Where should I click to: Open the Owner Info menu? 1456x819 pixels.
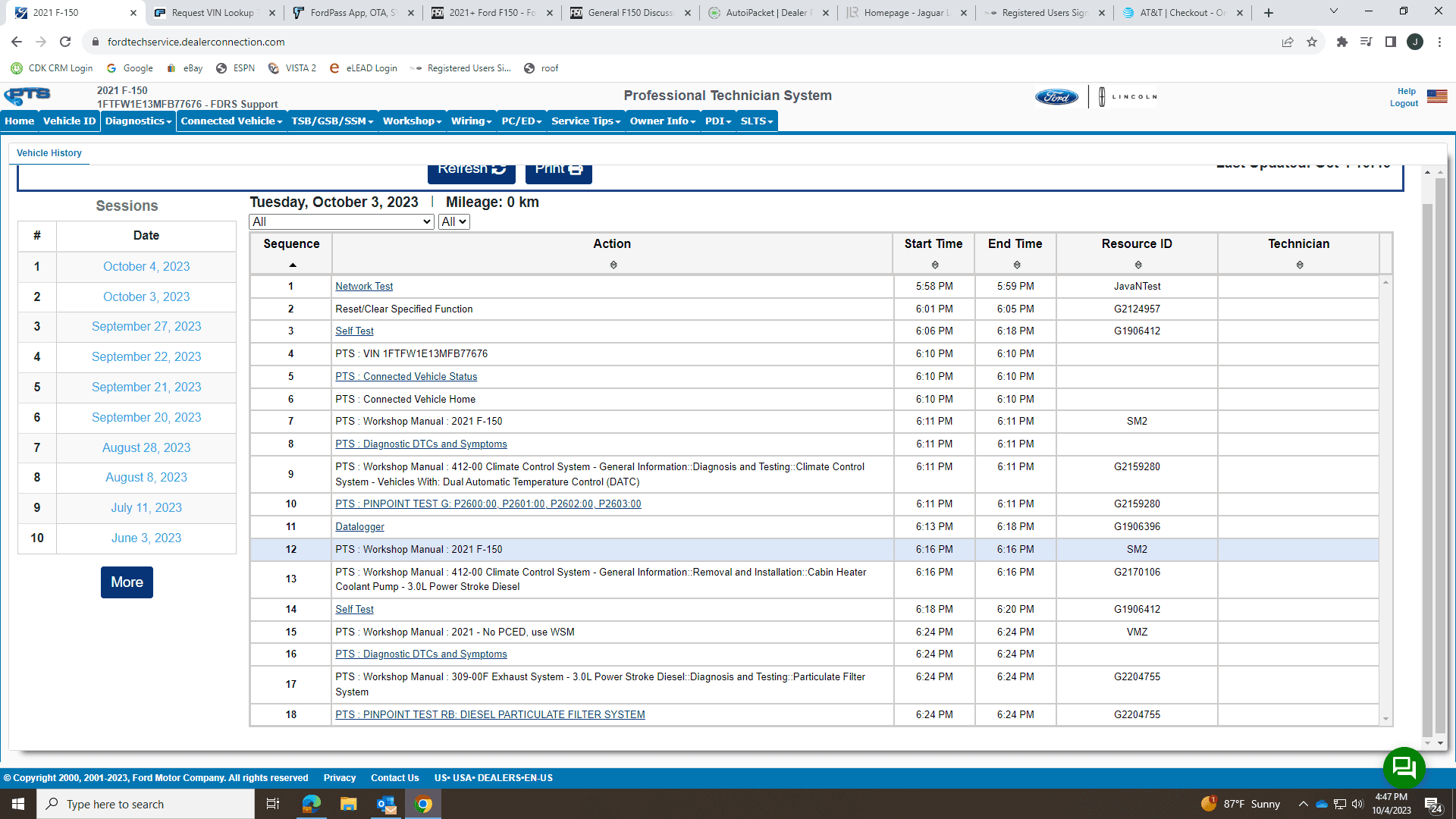click(662, 121)
